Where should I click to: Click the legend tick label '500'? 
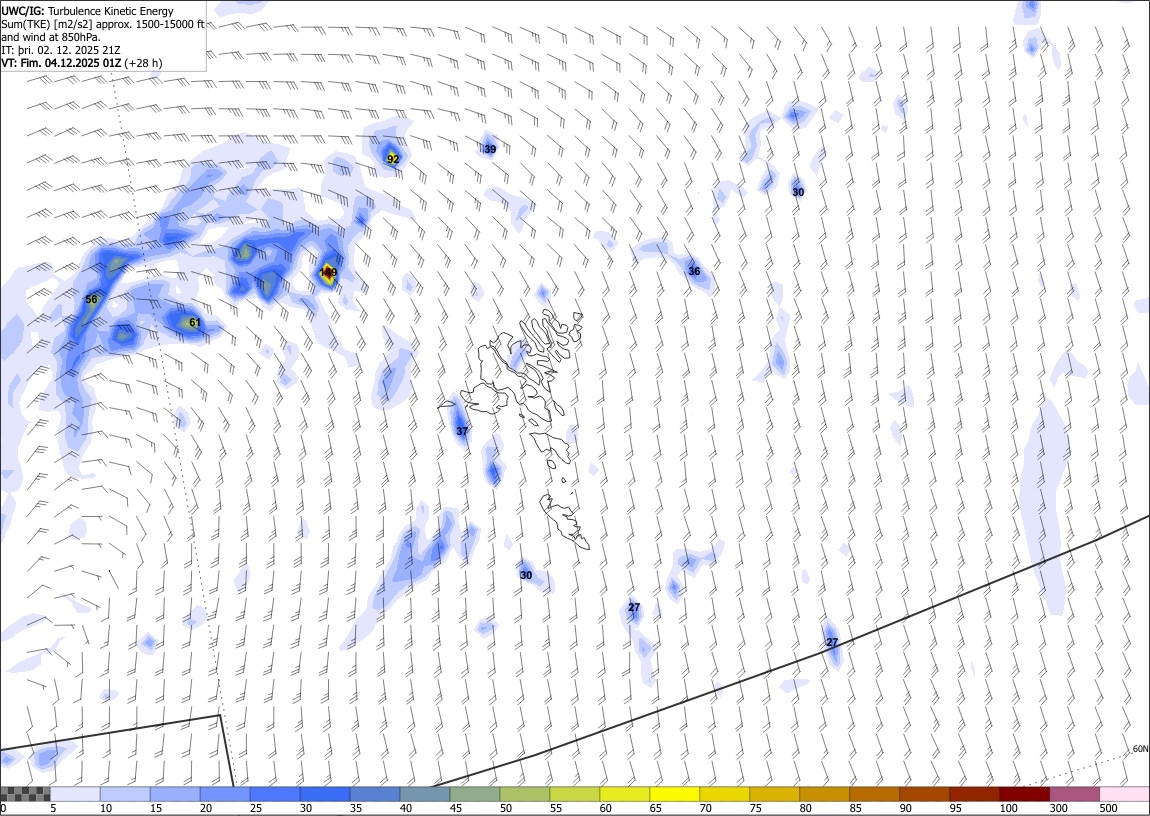point(1108,808)
